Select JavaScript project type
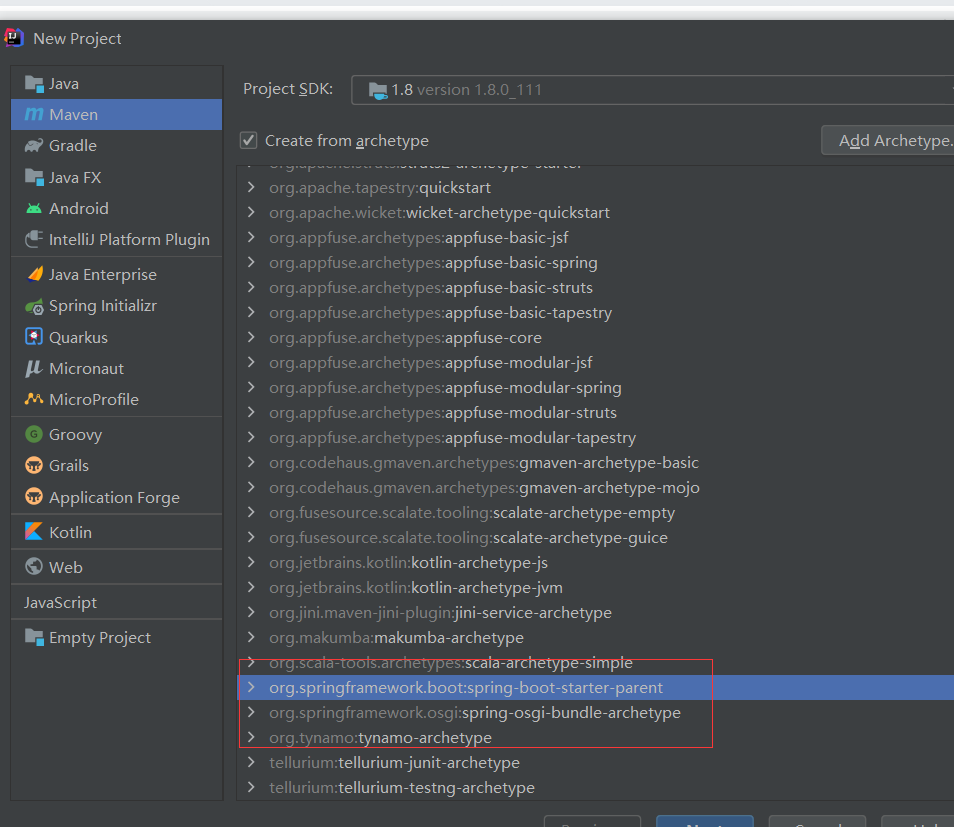 tap(60, 602)
